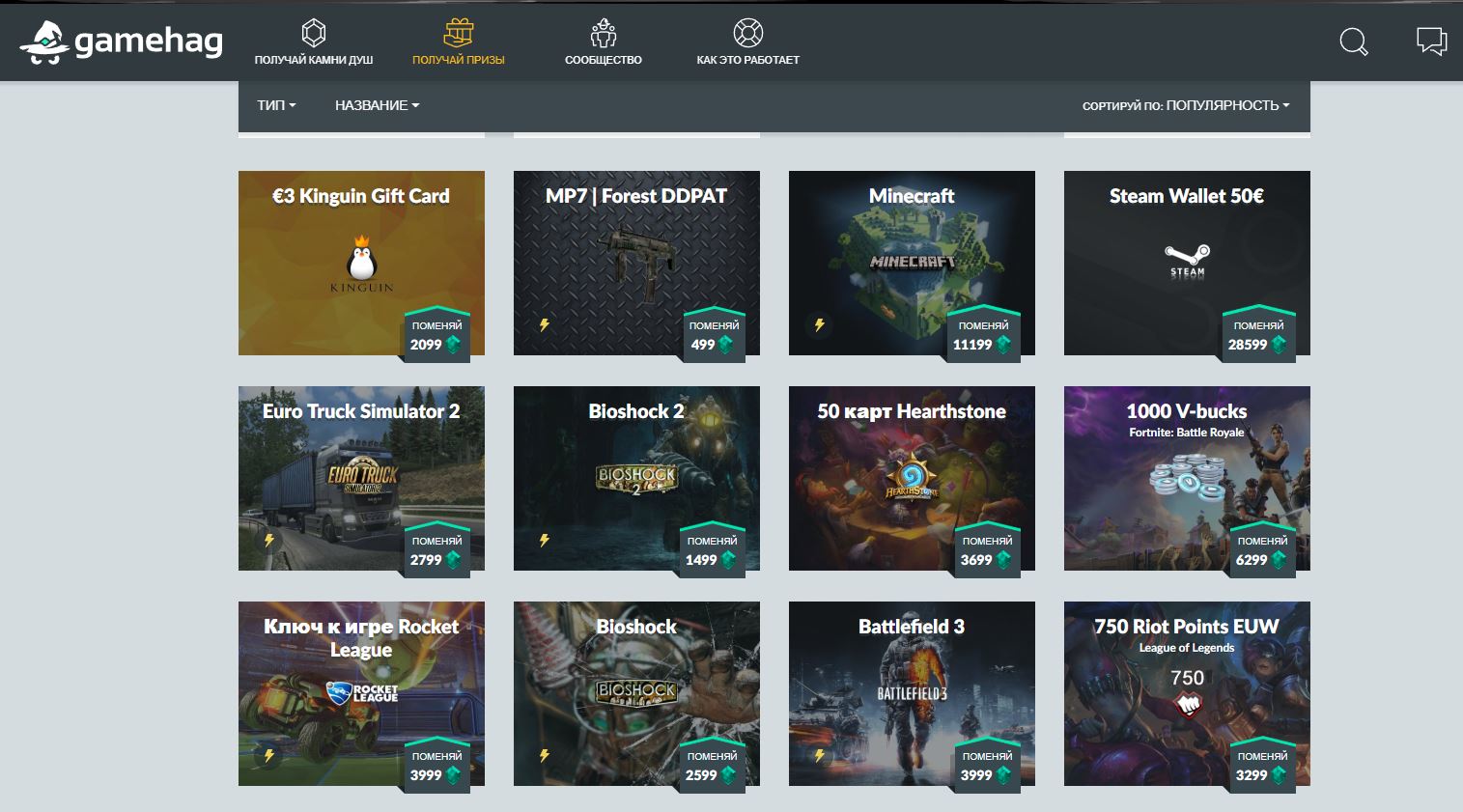Click the soul gems icon
The height and width of the screenshot is (812, 1463).
(314, 34)
